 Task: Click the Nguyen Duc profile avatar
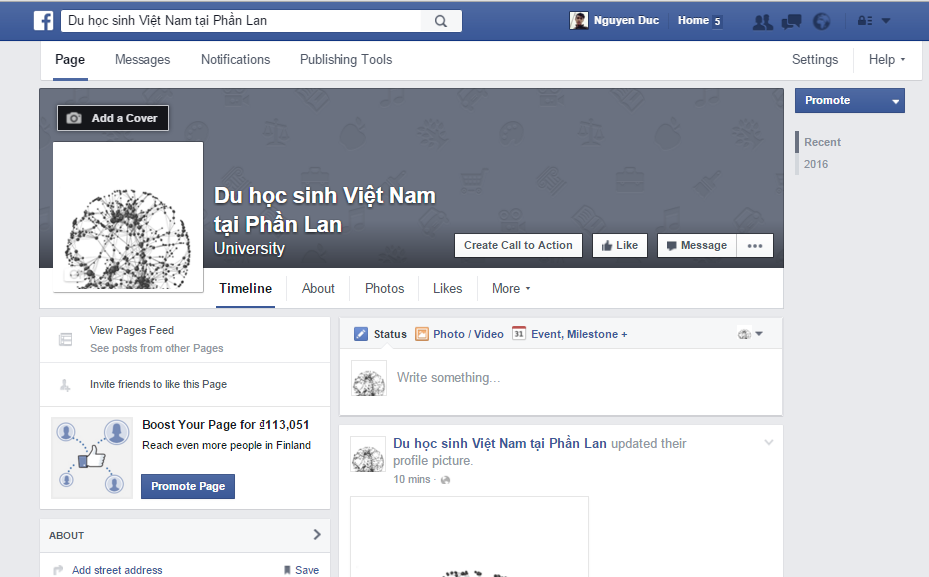579,21
